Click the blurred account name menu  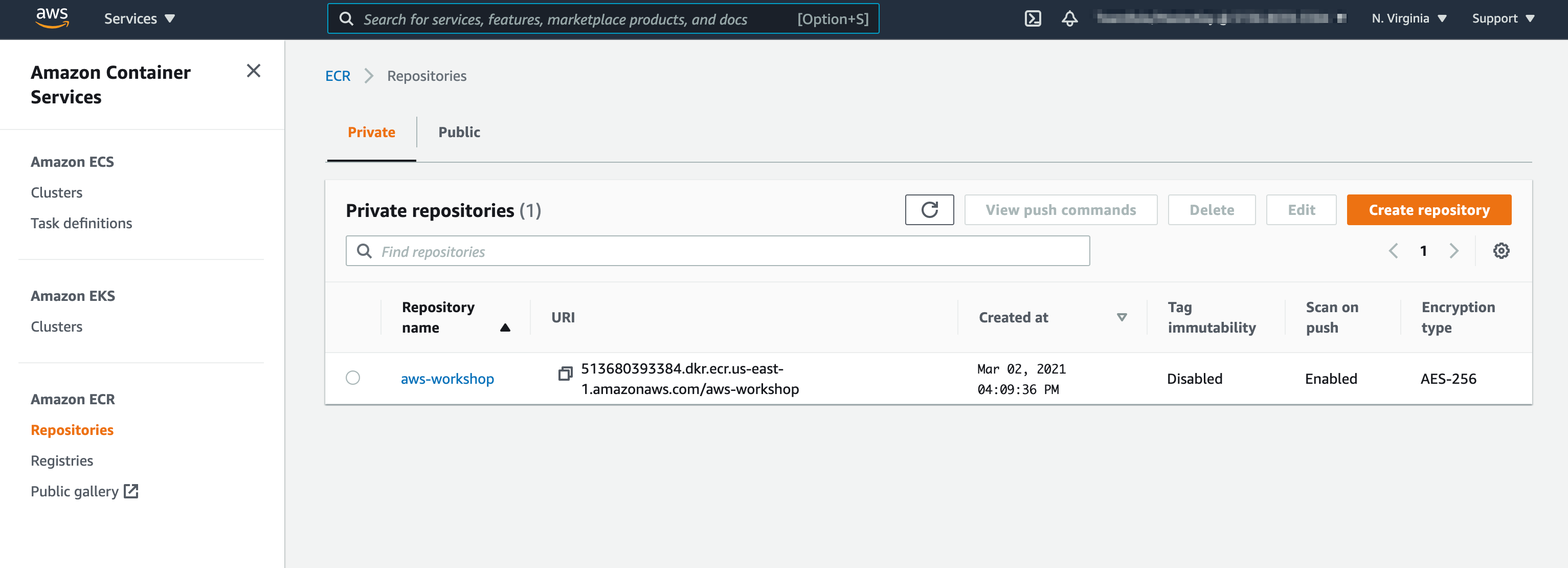1221,18
